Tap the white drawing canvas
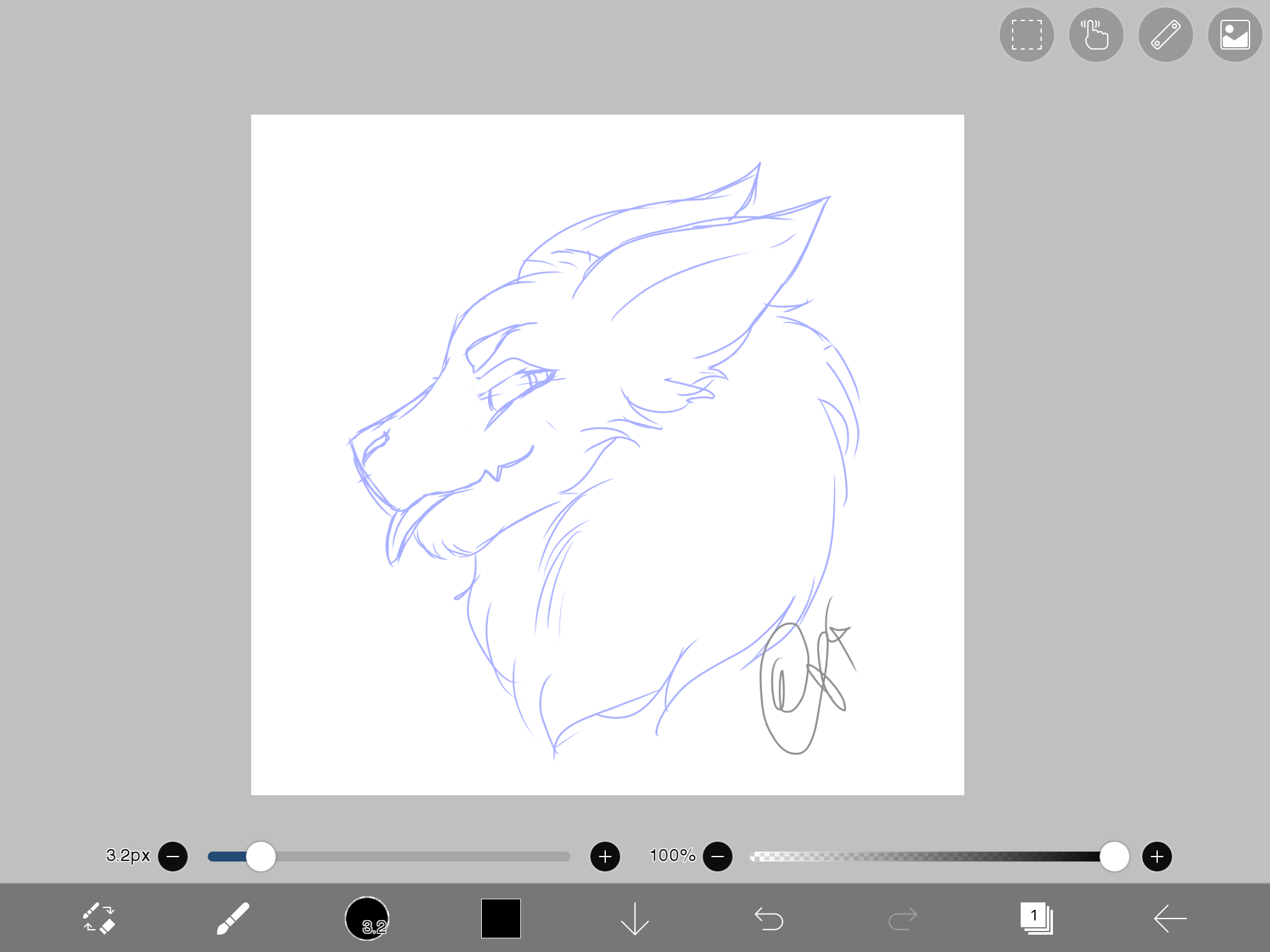Image resolution: width=1270 pixels, height=952 pixels. coord(607,454)
